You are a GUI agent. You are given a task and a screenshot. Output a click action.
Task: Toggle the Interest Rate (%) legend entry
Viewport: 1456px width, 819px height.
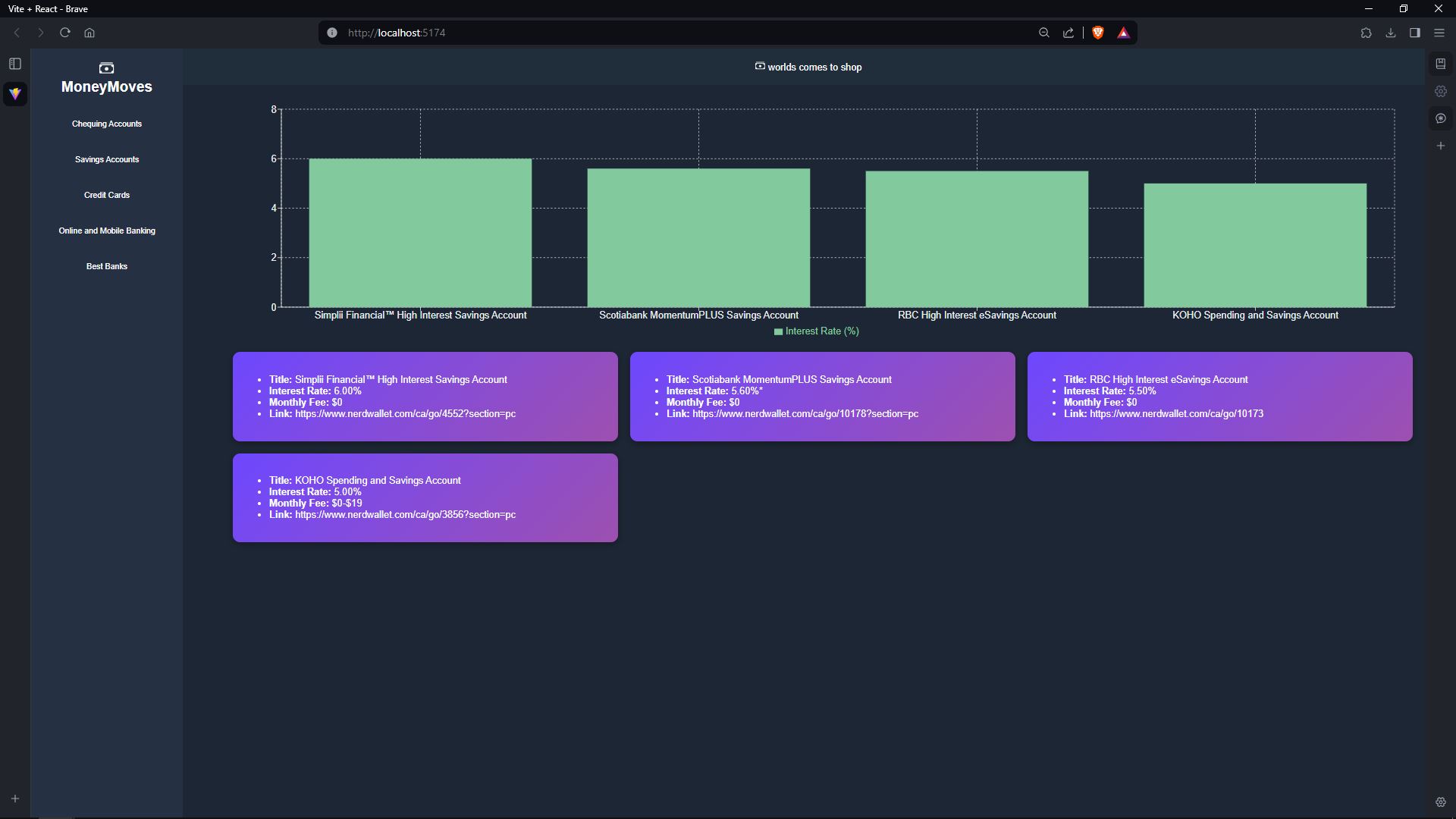pos(816,331)
